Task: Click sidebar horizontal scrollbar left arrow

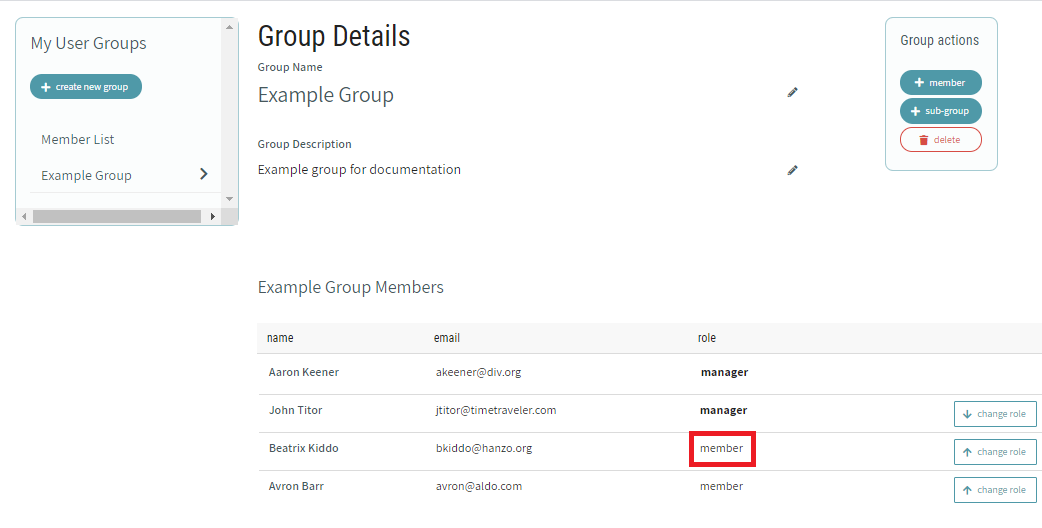Action: tap(24, 217)
